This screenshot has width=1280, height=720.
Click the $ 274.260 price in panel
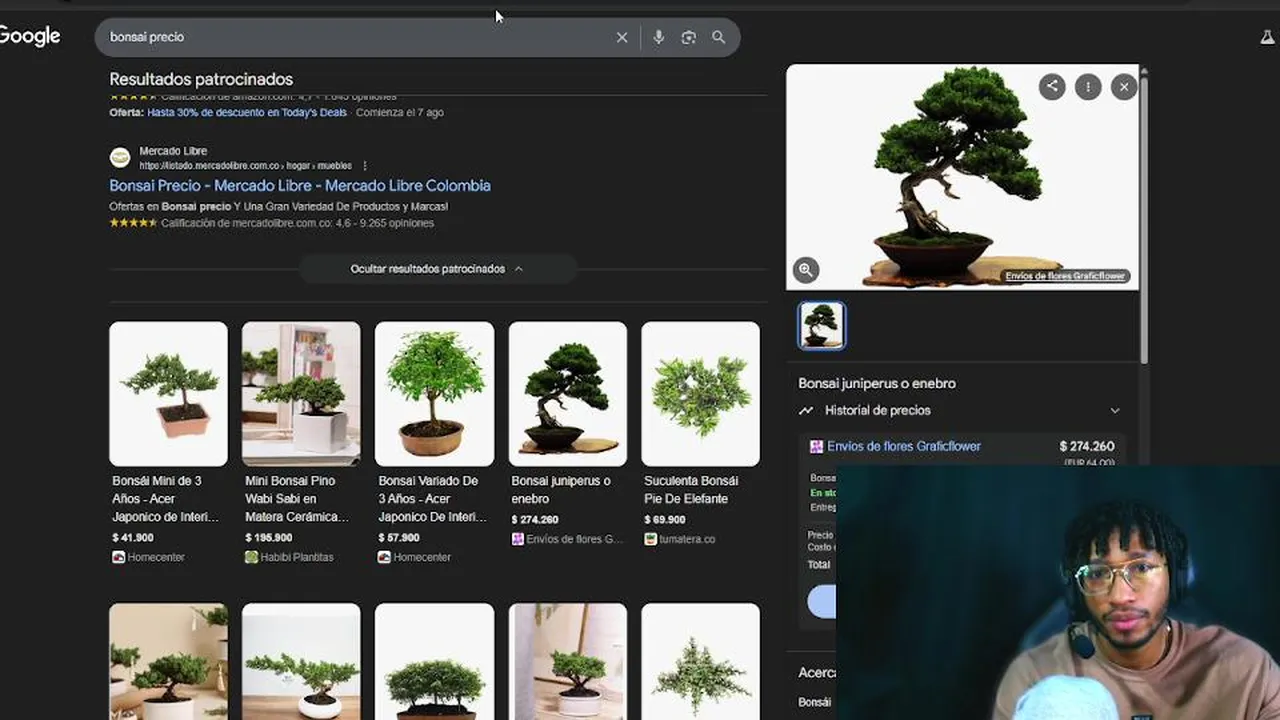(1087, 447)
